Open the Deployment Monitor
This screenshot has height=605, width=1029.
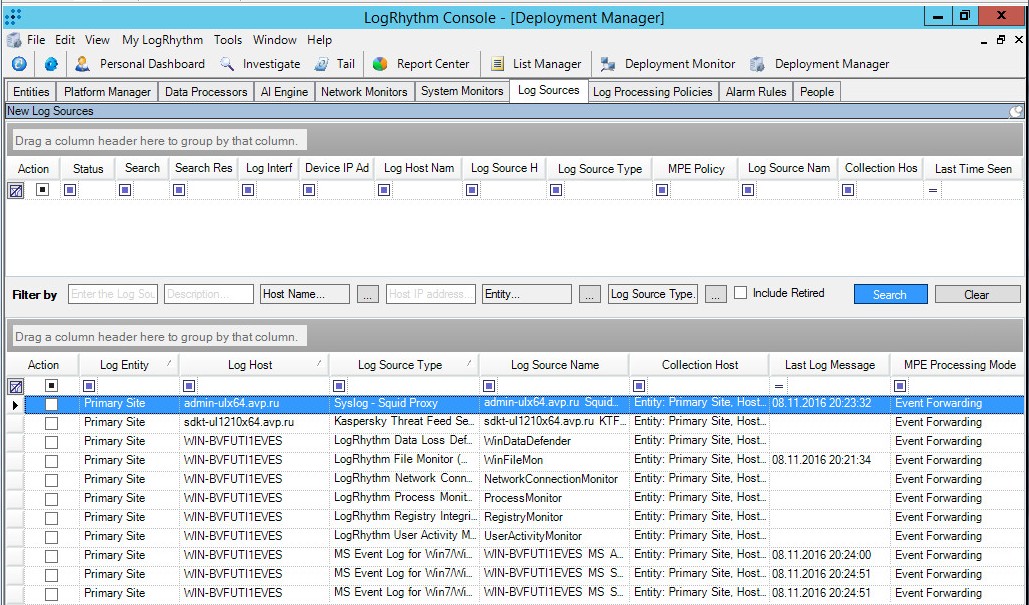tap(668, 63)
